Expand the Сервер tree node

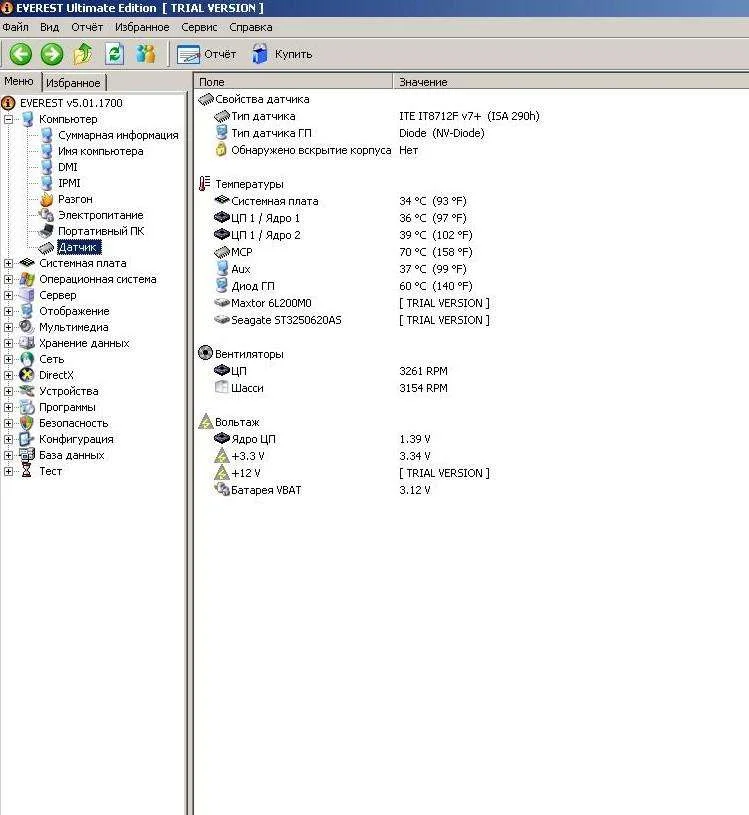click(8, 295)
